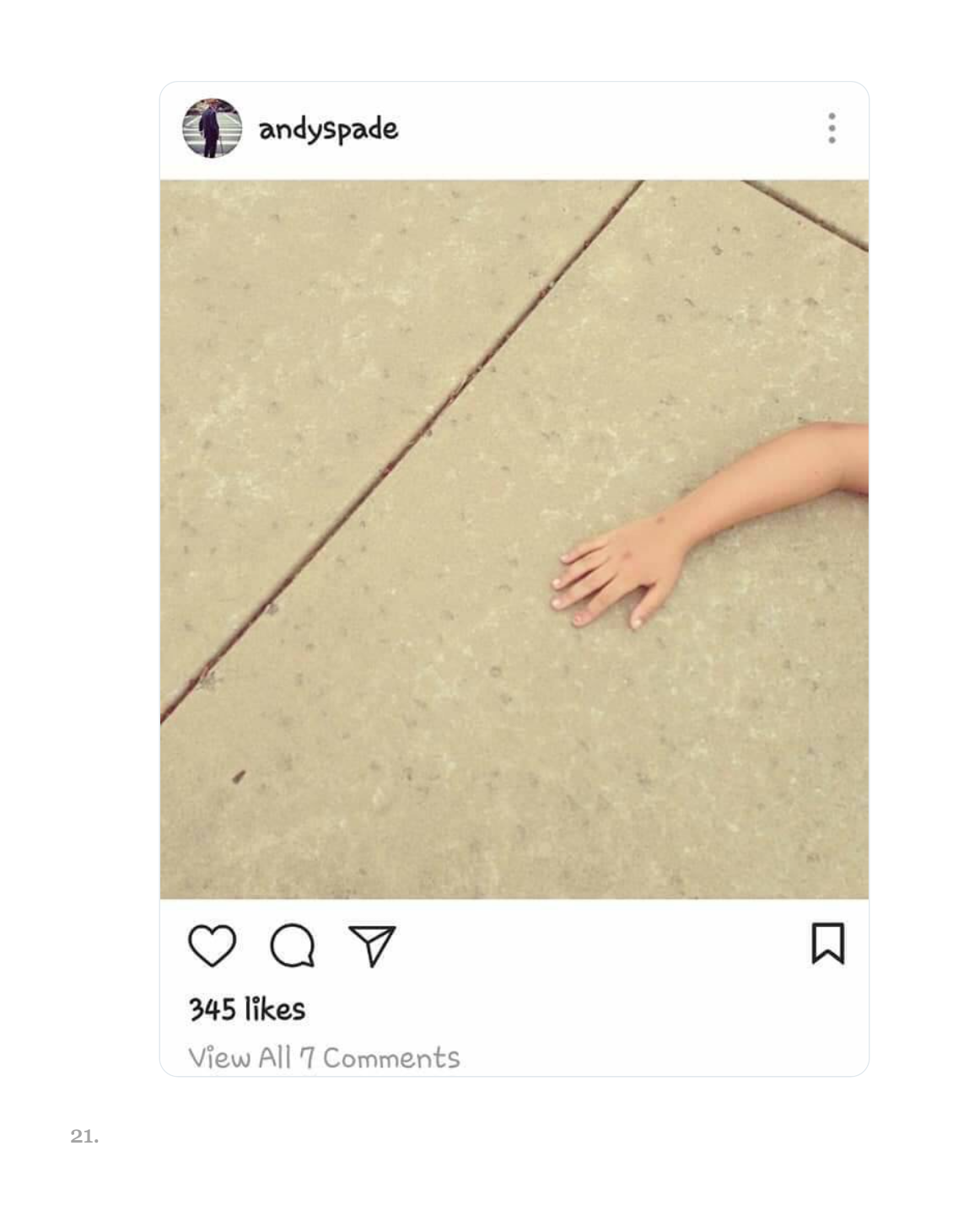This screenshot has width=980, height=1221.
Task: Like the post with the heart icon
Action: pyautogui.click(x=212, y=945)
